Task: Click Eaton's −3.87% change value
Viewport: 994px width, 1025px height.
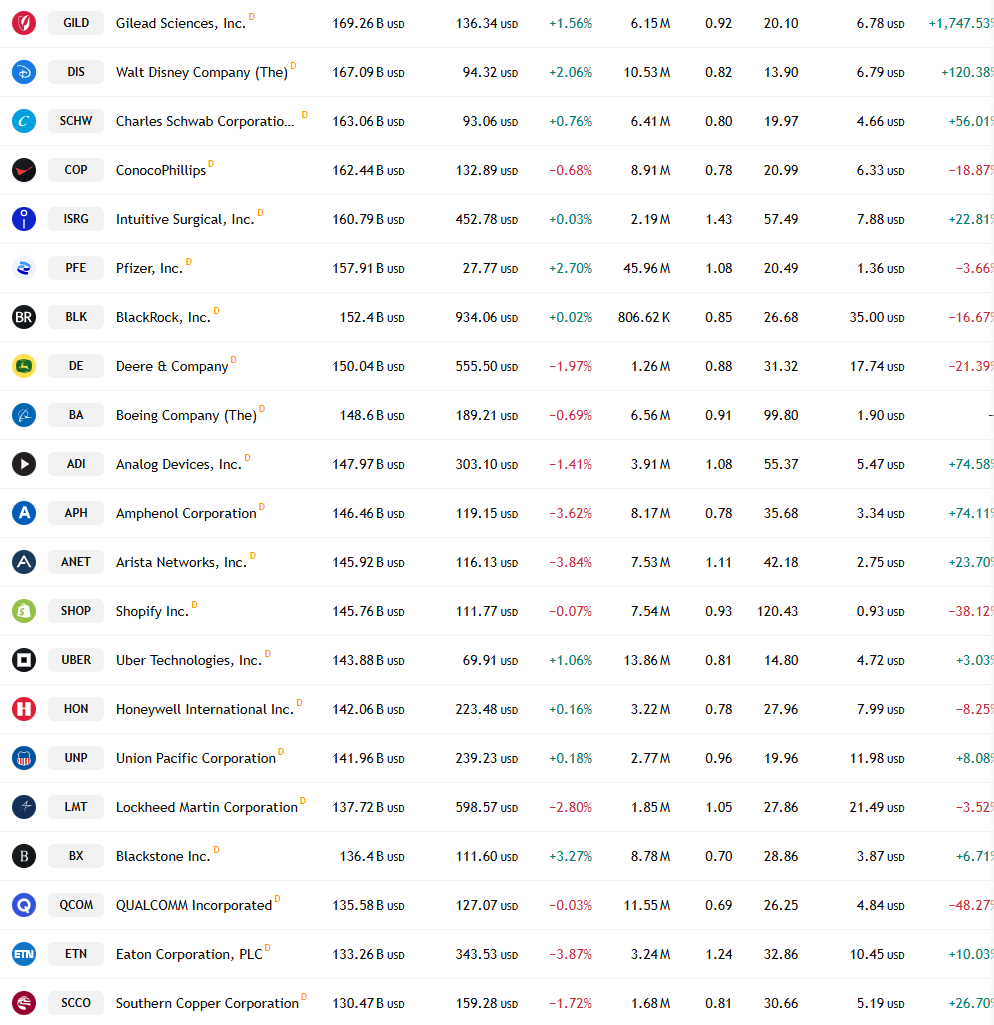Action: 571,955
